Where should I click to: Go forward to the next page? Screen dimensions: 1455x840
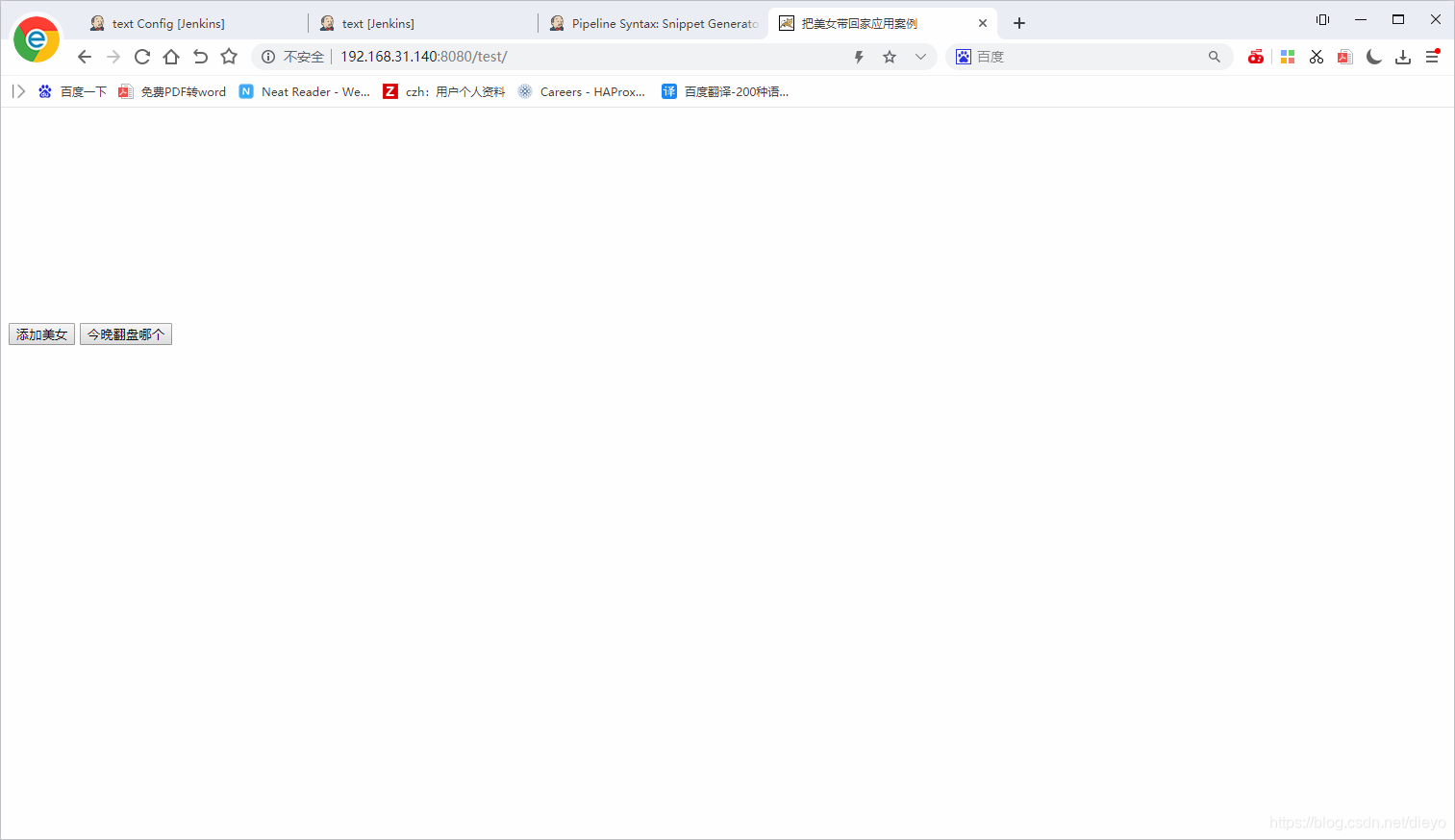(113, 57)
